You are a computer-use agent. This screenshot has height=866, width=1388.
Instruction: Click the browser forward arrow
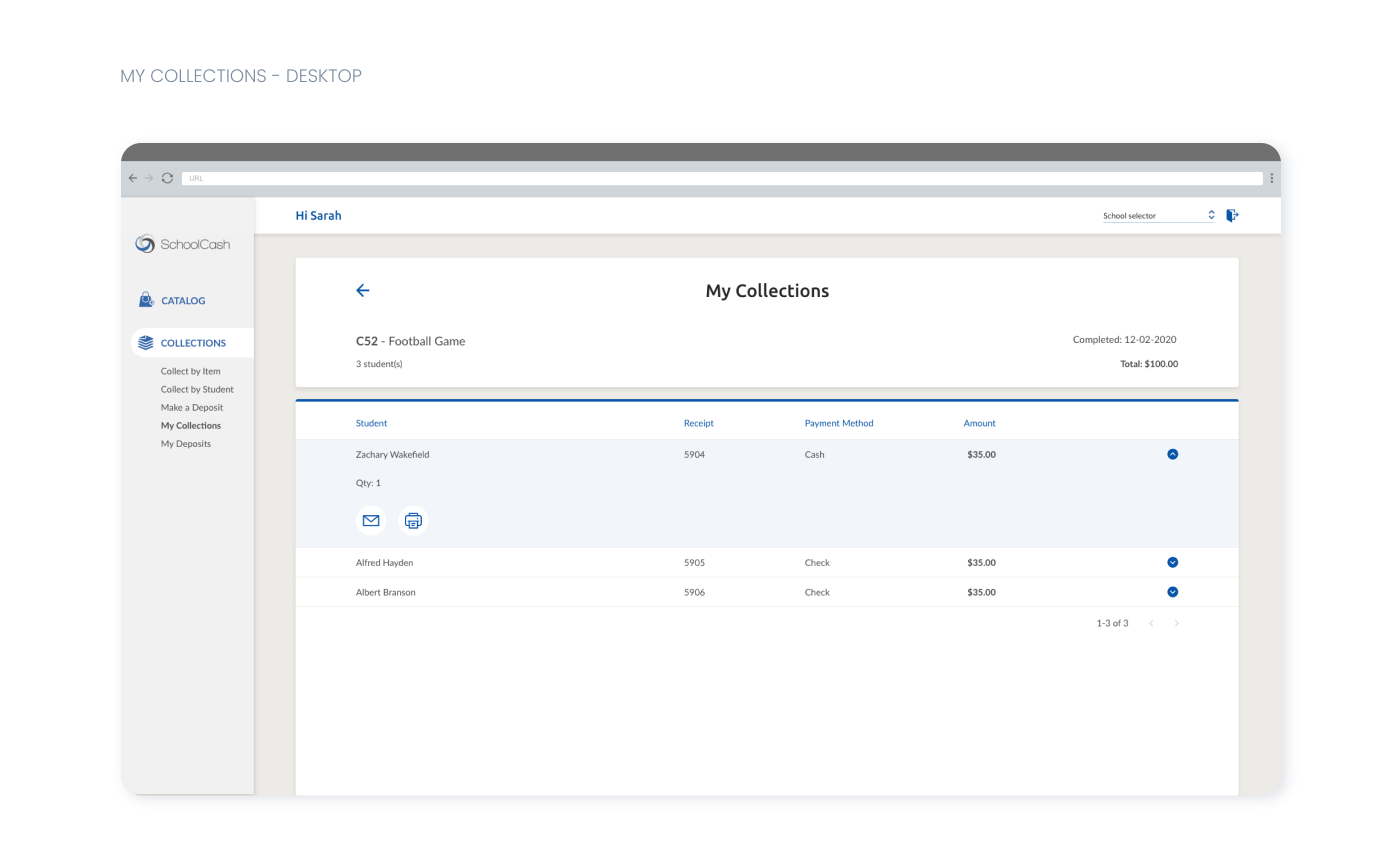click(x=149, y=178)
